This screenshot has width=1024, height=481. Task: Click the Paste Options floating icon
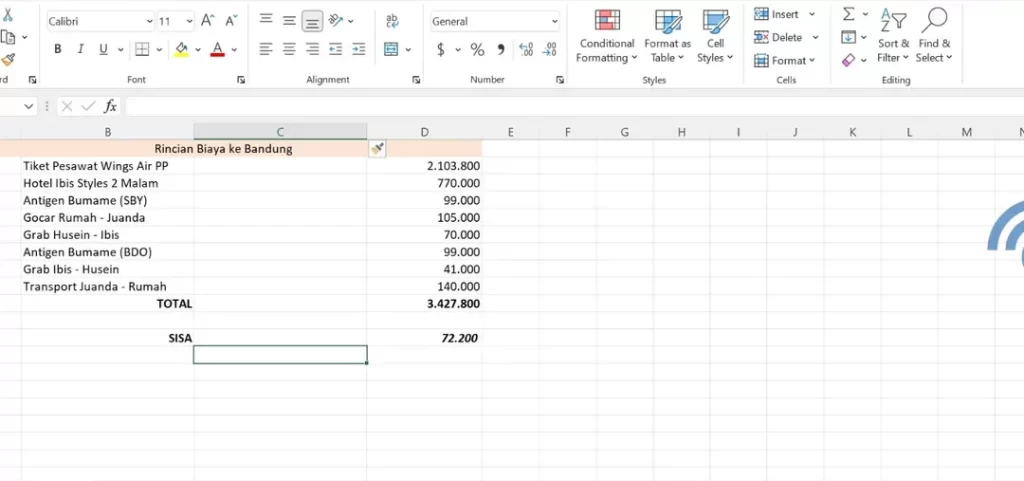tap(377, 149)
